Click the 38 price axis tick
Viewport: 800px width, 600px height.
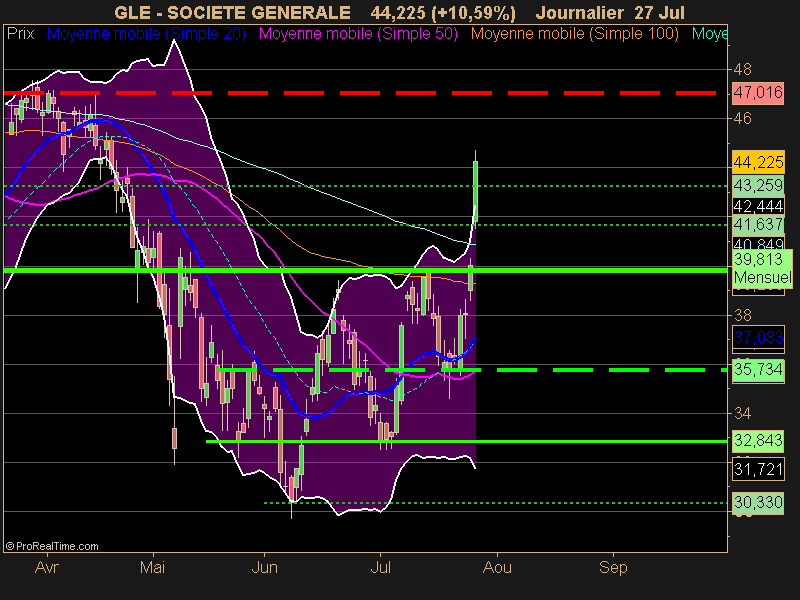point(742,315)
